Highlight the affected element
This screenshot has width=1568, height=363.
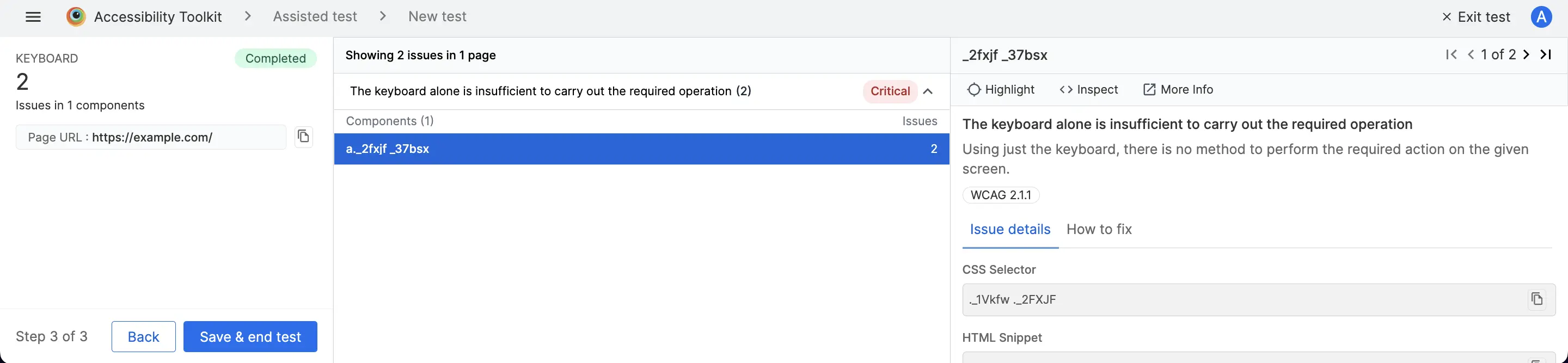point(1001,89)
